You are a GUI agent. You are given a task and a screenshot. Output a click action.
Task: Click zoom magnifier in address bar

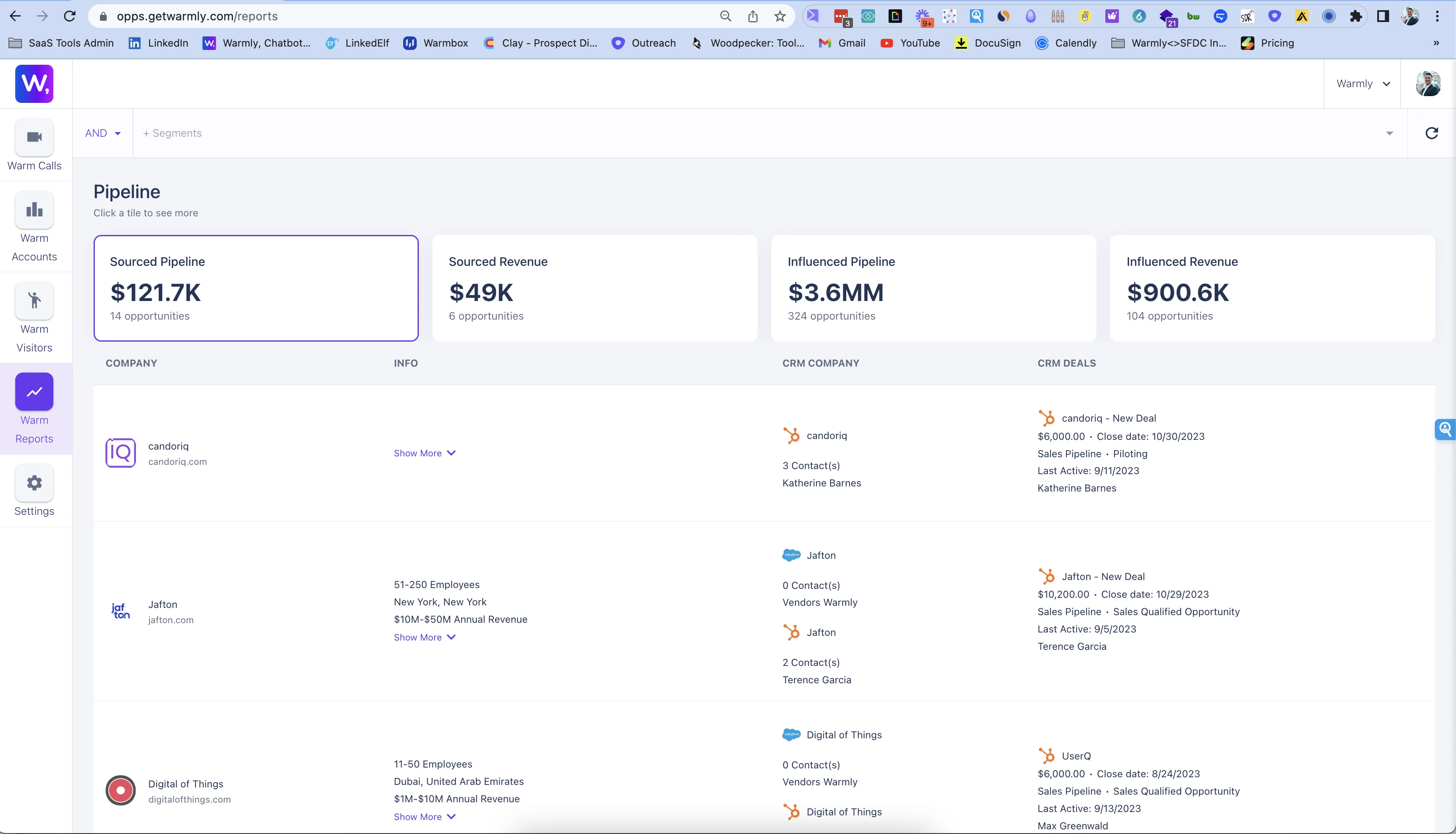(725, 16)
